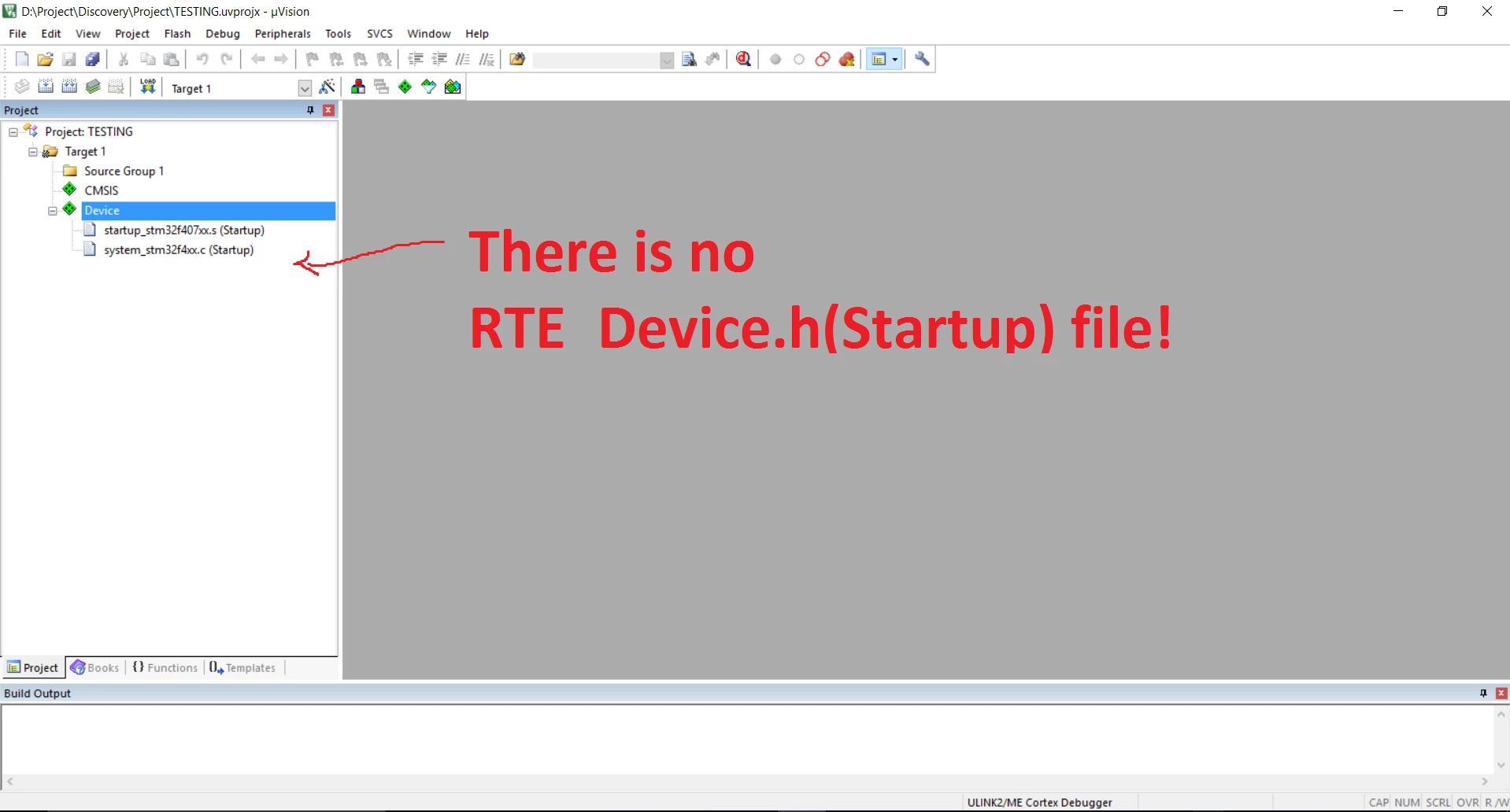The image size is (1510, 812).
Task: Select startup_stm32f407xx.s file in tree
Action: tap(184, 231)
